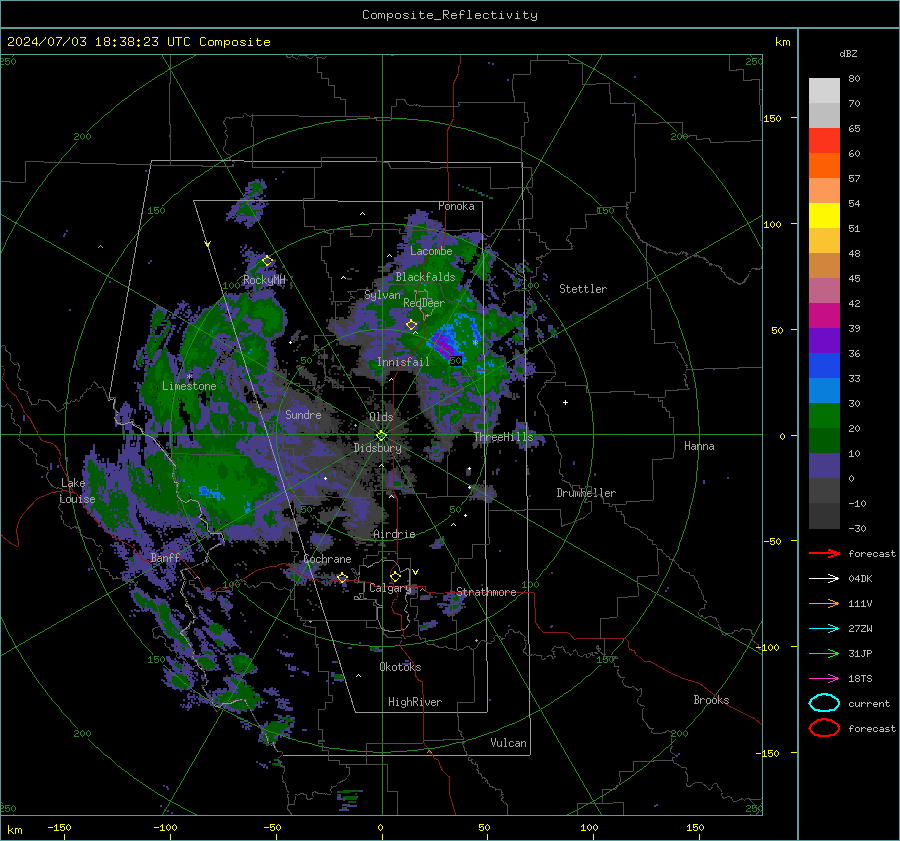
Task: Click the HighRiver label
Action: pos(415,702)
